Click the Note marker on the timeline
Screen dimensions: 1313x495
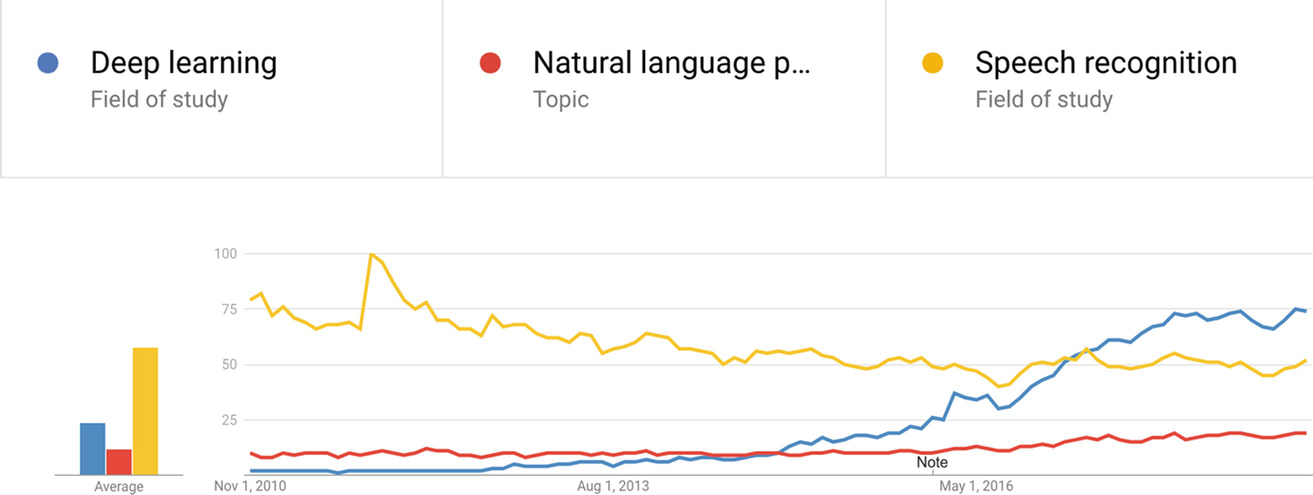pos(932,463)
